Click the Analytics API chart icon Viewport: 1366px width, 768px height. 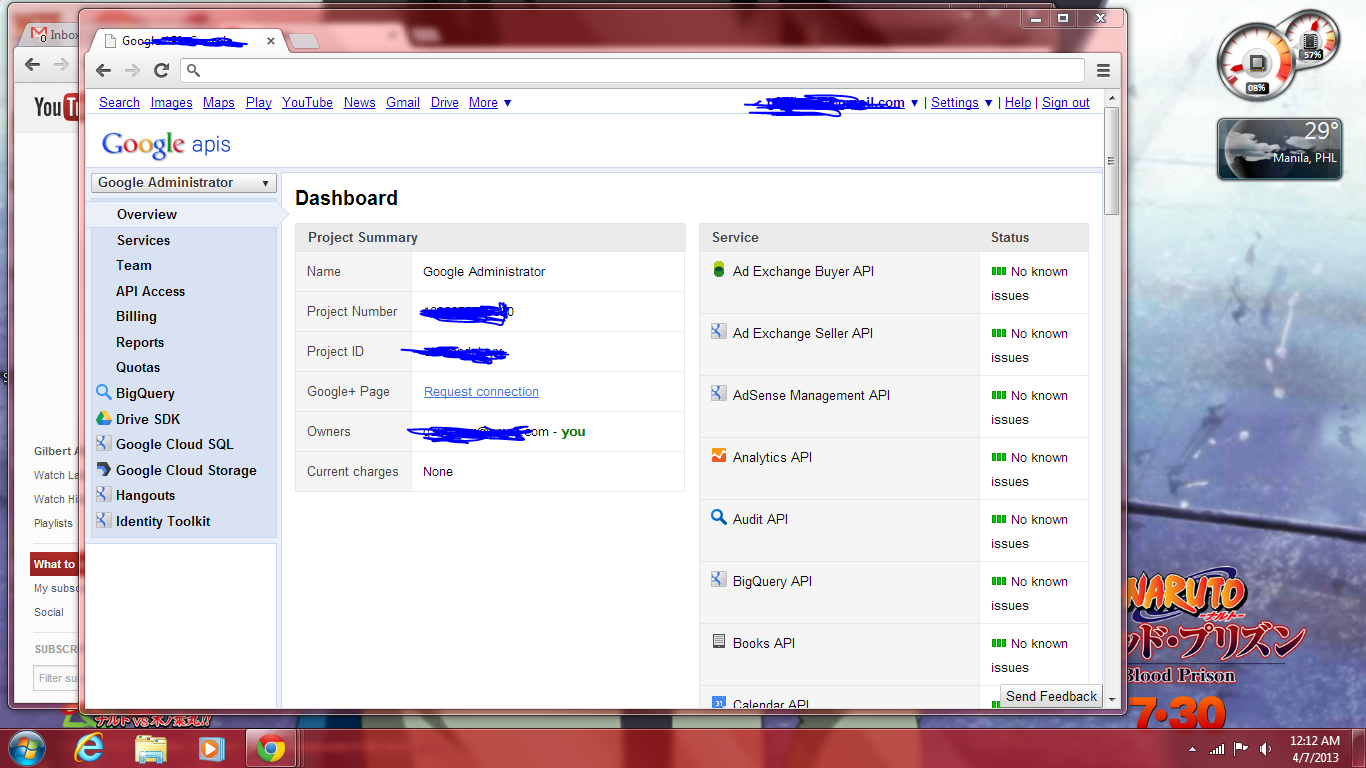pos(718,456)
